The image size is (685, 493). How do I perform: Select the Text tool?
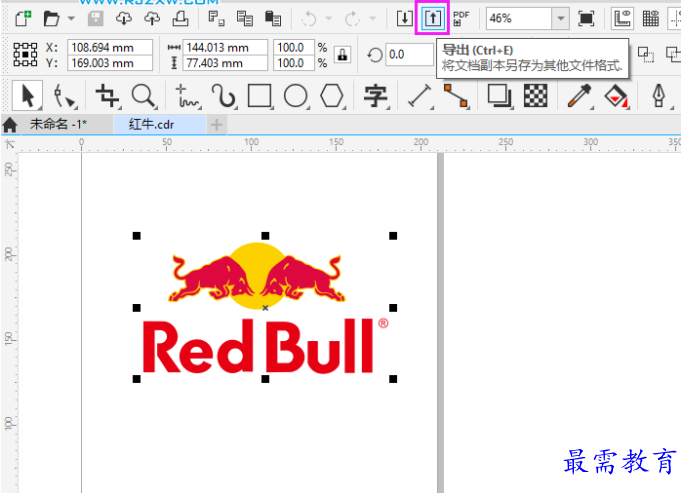pyautogui.click(x=376, y=96)
